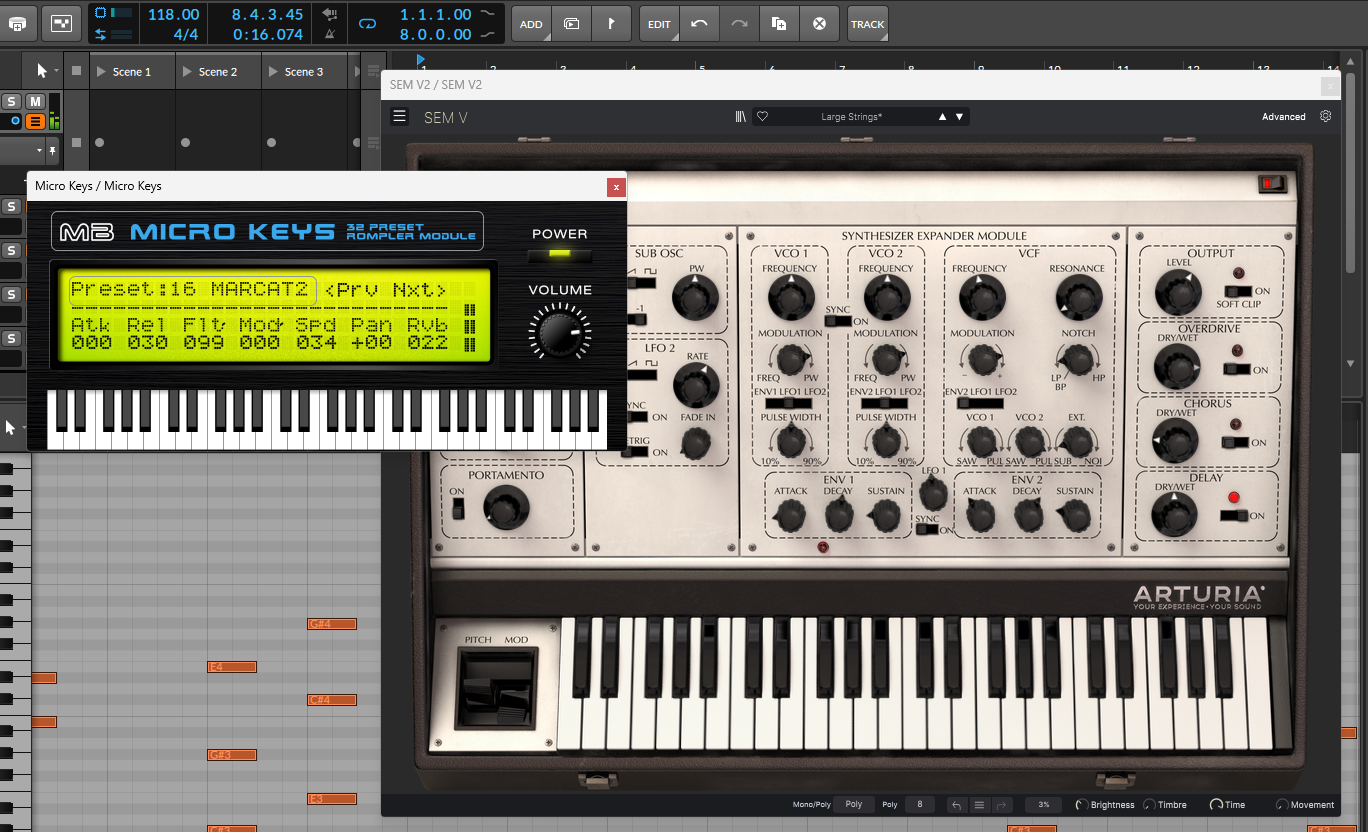Image resolution: width=1368 pixels, height=832 pixels.
Task: Click the Large Strings preset name
Action: tap(852, 117)
